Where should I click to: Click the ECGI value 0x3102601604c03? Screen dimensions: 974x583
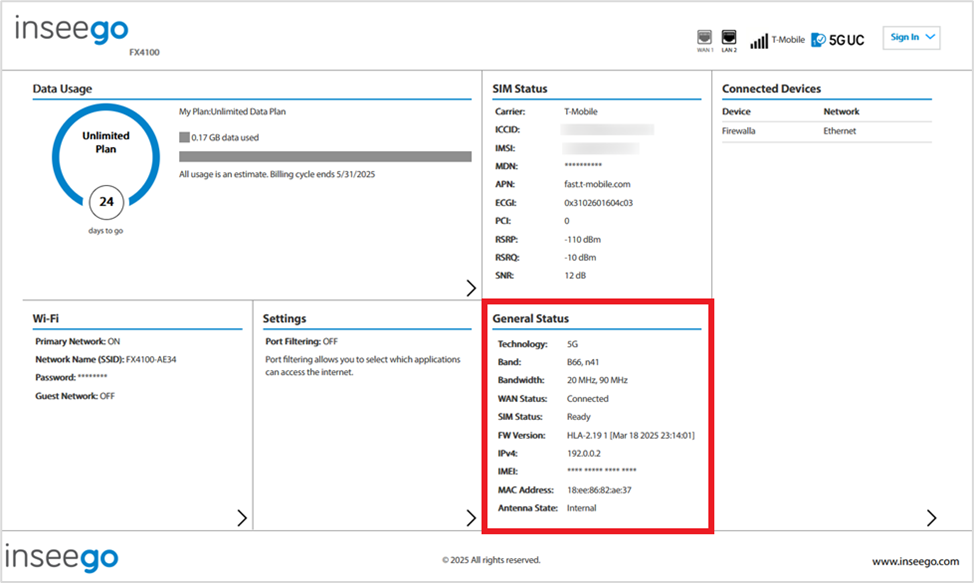pos(598,203)
